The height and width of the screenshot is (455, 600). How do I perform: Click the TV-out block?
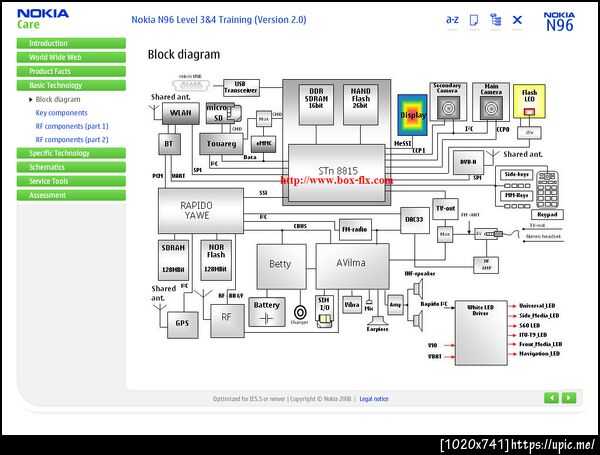445,209
